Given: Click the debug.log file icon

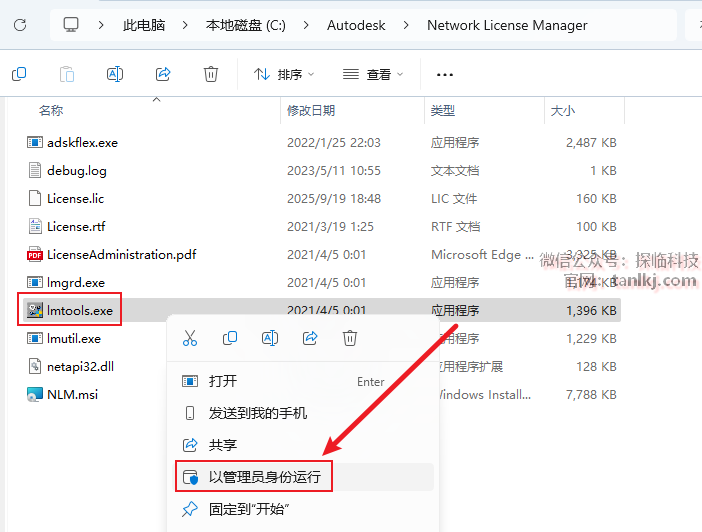Looking at the screenshot, I should [x=35, y=170].
